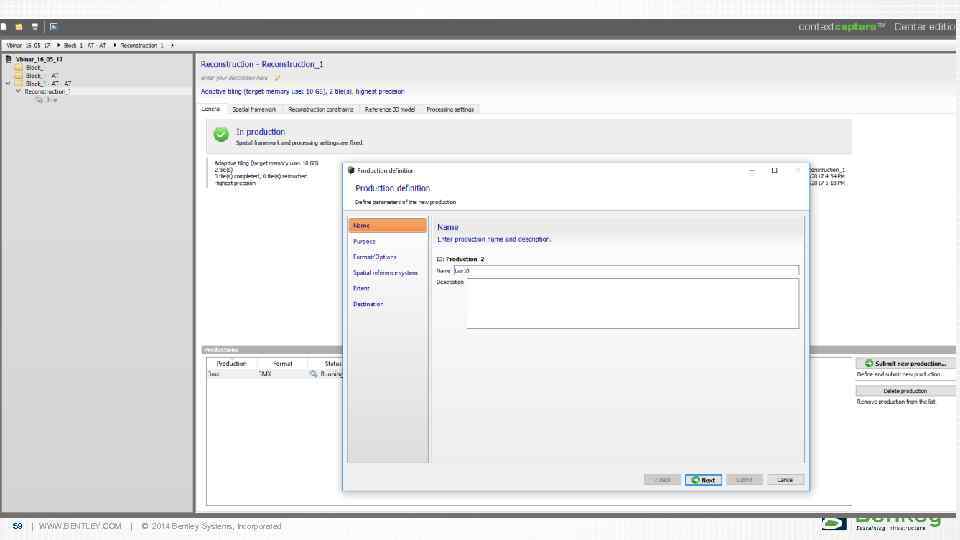Click the greyed Back button in the dialog
Screen dimensions: 960x540
[662, 480]
